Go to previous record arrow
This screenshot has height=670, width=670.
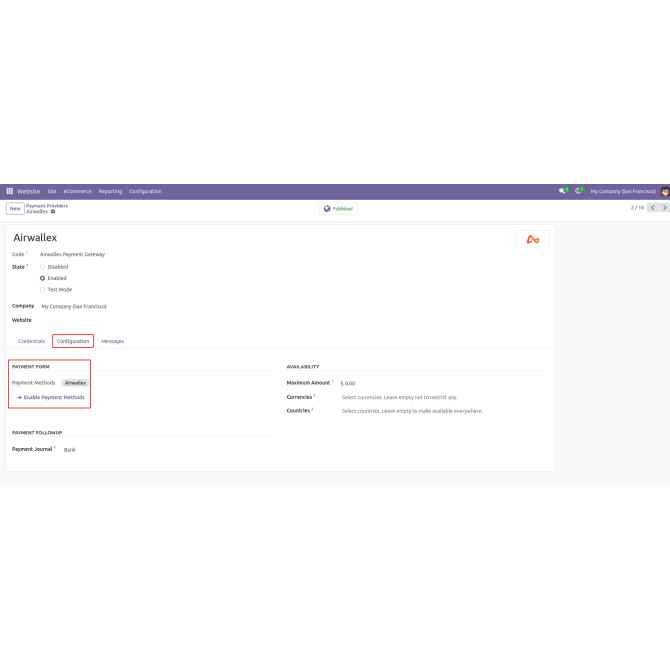click(652, 207)
